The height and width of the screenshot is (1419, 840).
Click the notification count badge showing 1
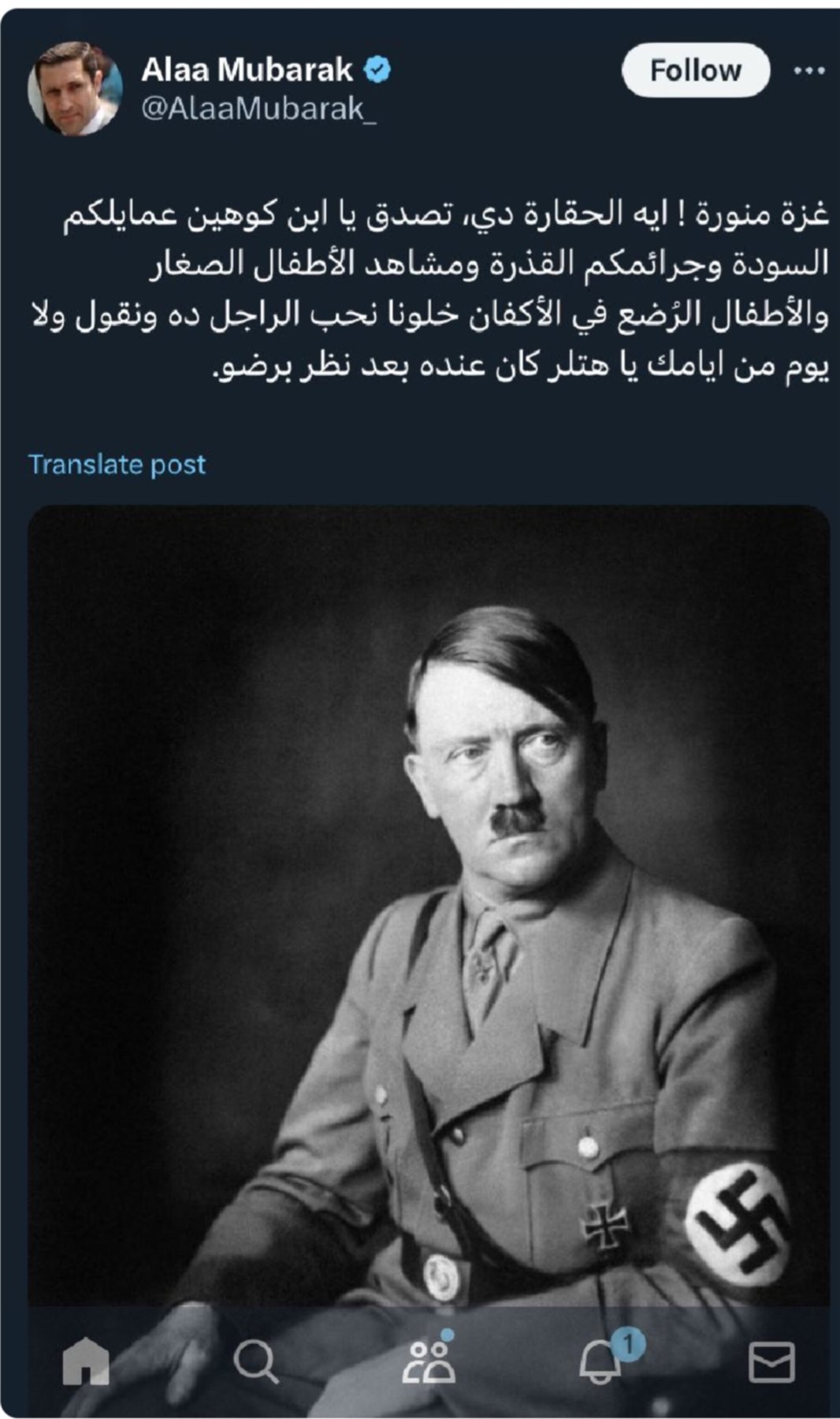point(628,1343)
